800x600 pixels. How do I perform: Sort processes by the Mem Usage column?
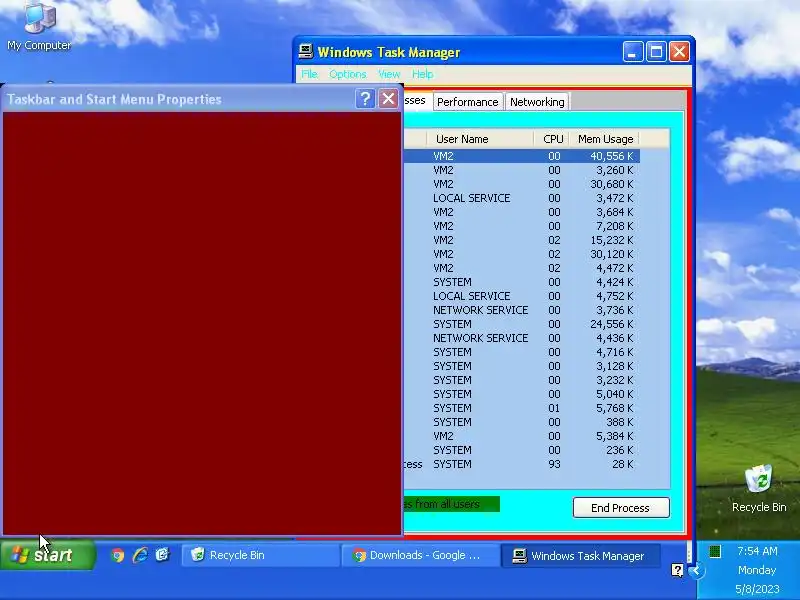tap(604, 139)
